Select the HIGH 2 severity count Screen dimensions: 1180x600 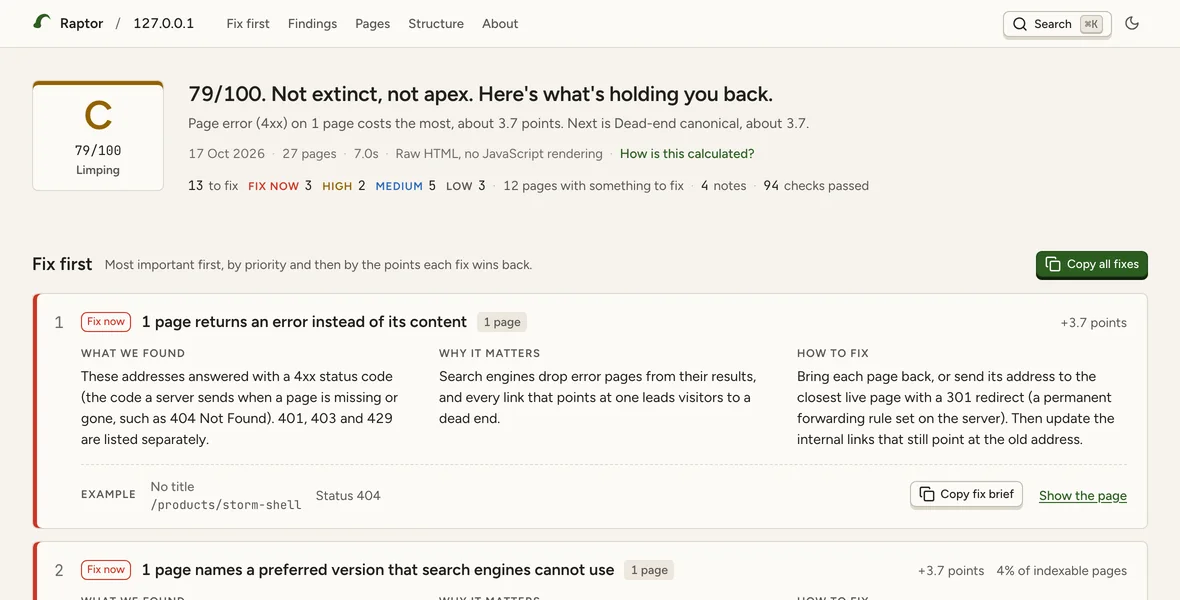[343, 186]
